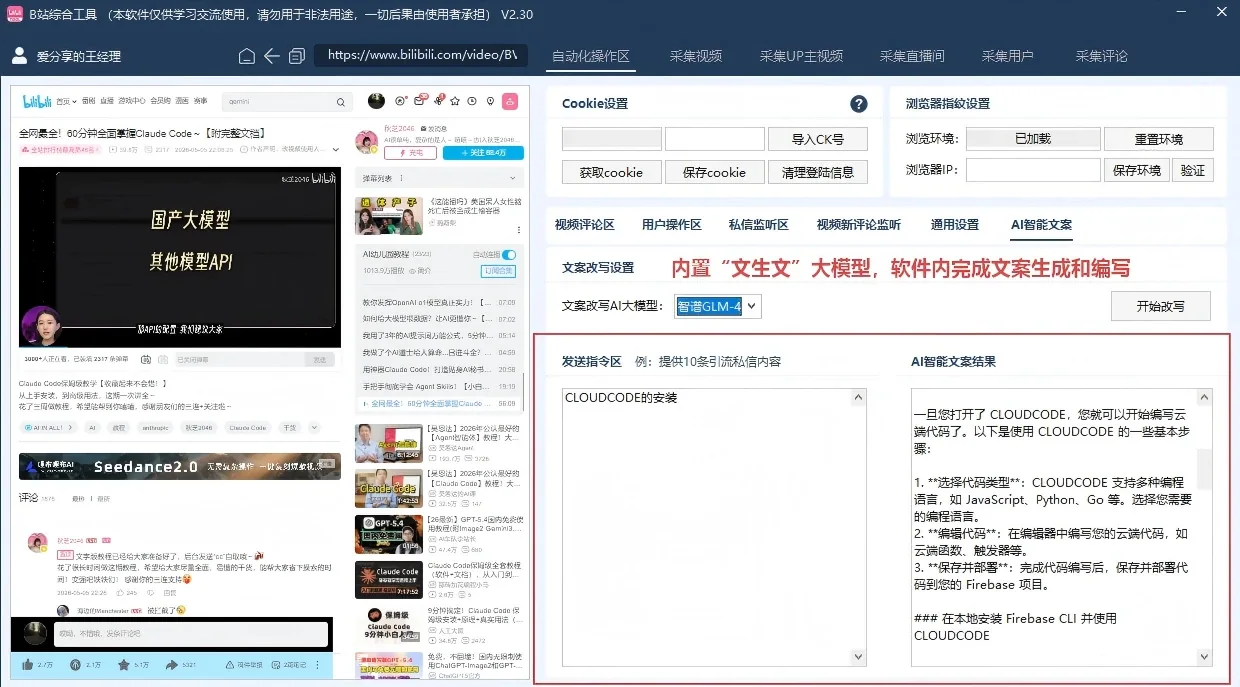Screen dimensions: 1240x687
Task: Click the 订阅合集 button
Action: click(499, 271)
